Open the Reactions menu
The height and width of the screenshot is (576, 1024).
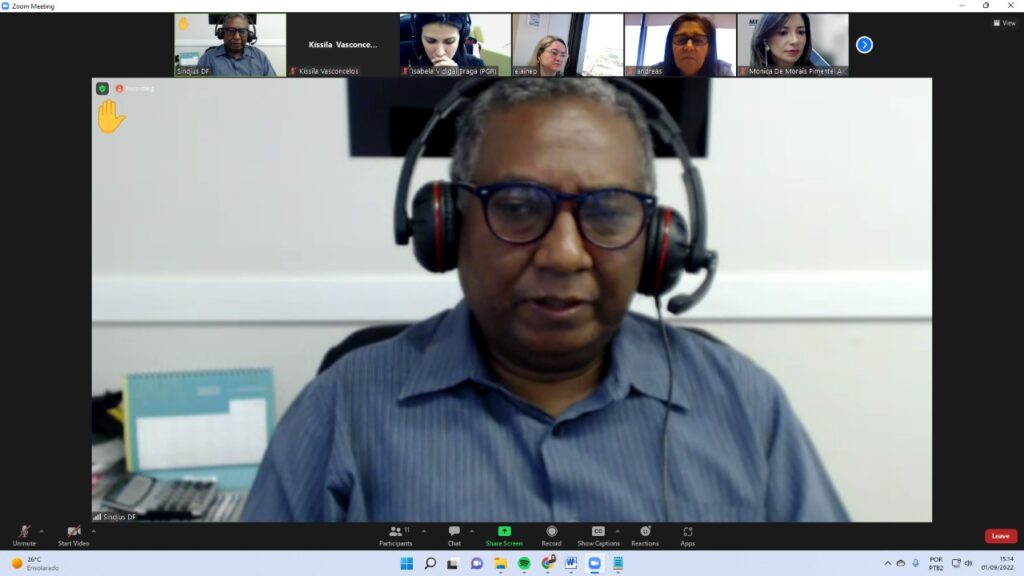[x=645, y=534]
